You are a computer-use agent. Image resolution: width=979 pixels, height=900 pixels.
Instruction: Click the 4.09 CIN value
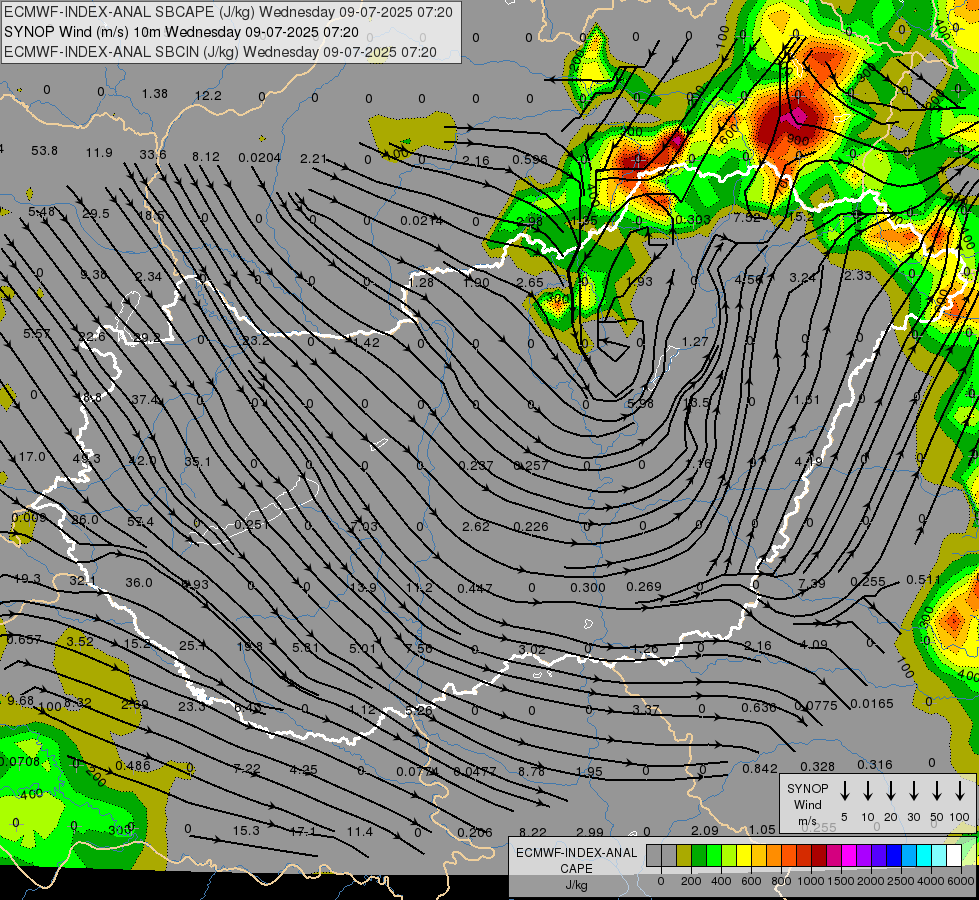(814, 644)
